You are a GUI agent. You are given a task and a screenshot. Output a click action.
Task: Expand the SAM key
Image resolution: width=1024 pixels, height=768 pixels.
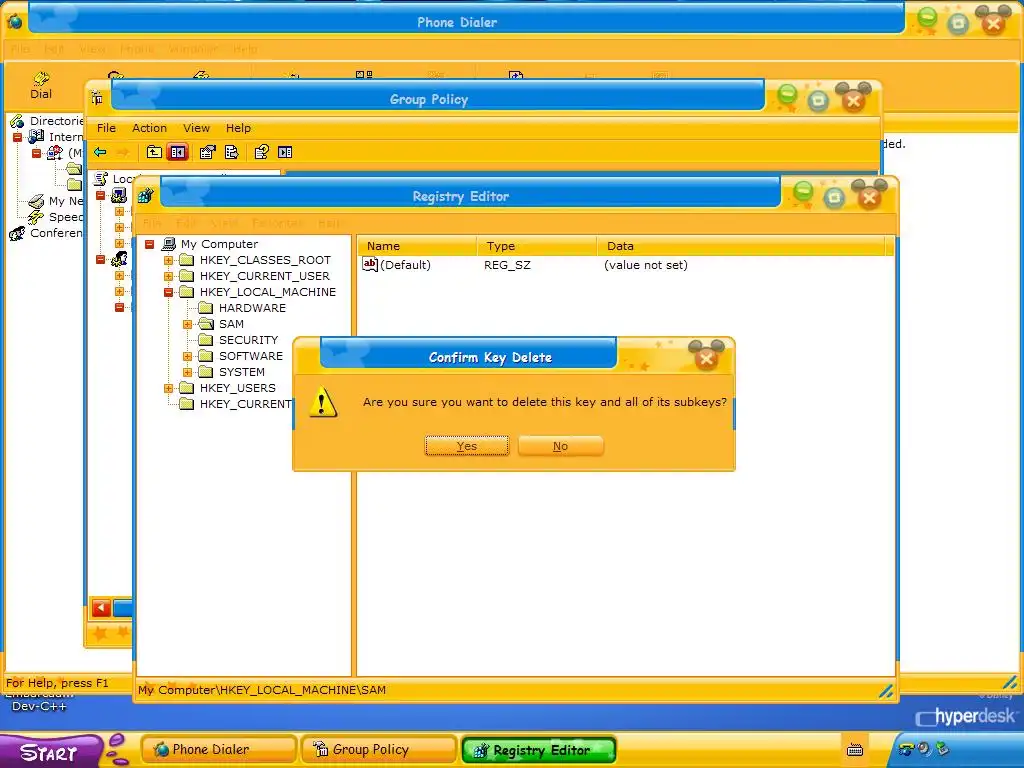pos(187,324)
